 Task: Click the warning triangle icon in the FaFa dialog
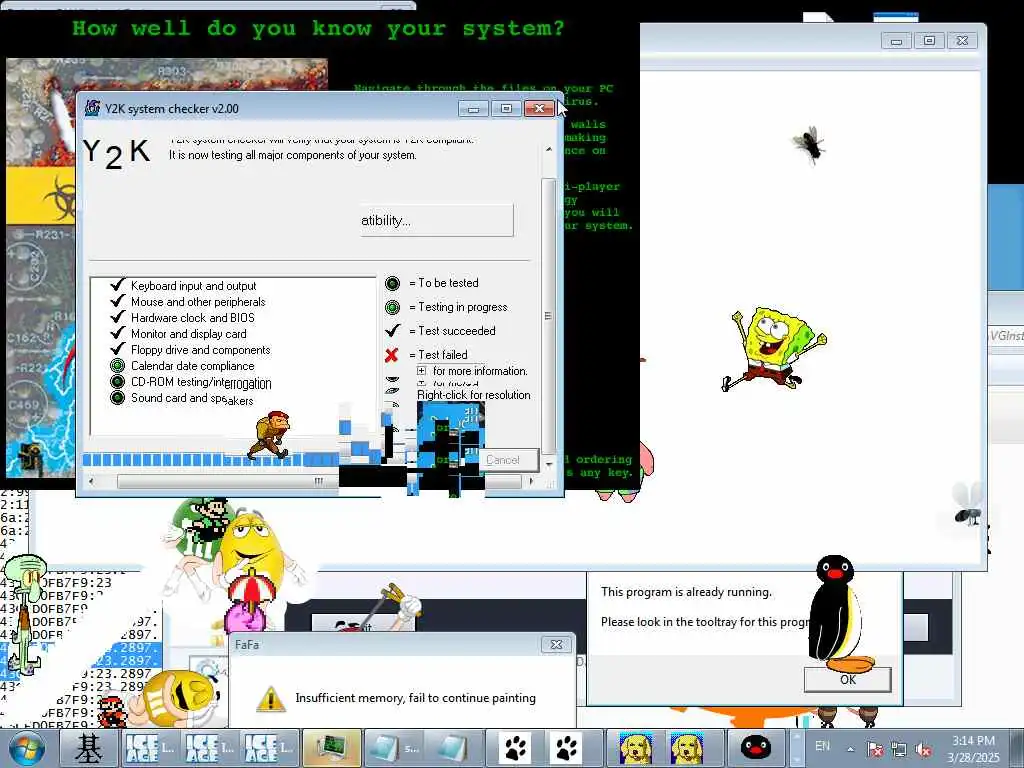click(270, 698)
